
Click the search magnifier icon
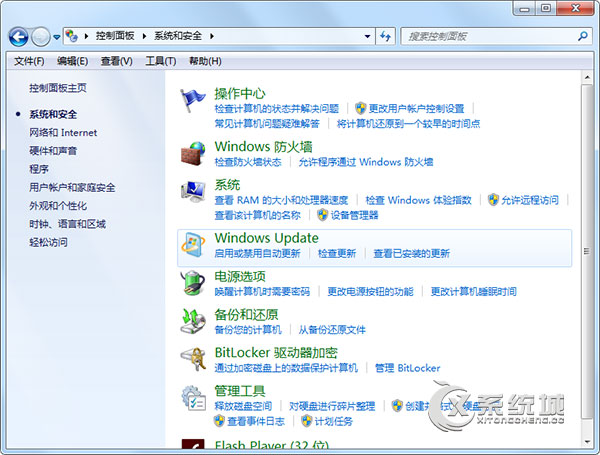[582, 36]
